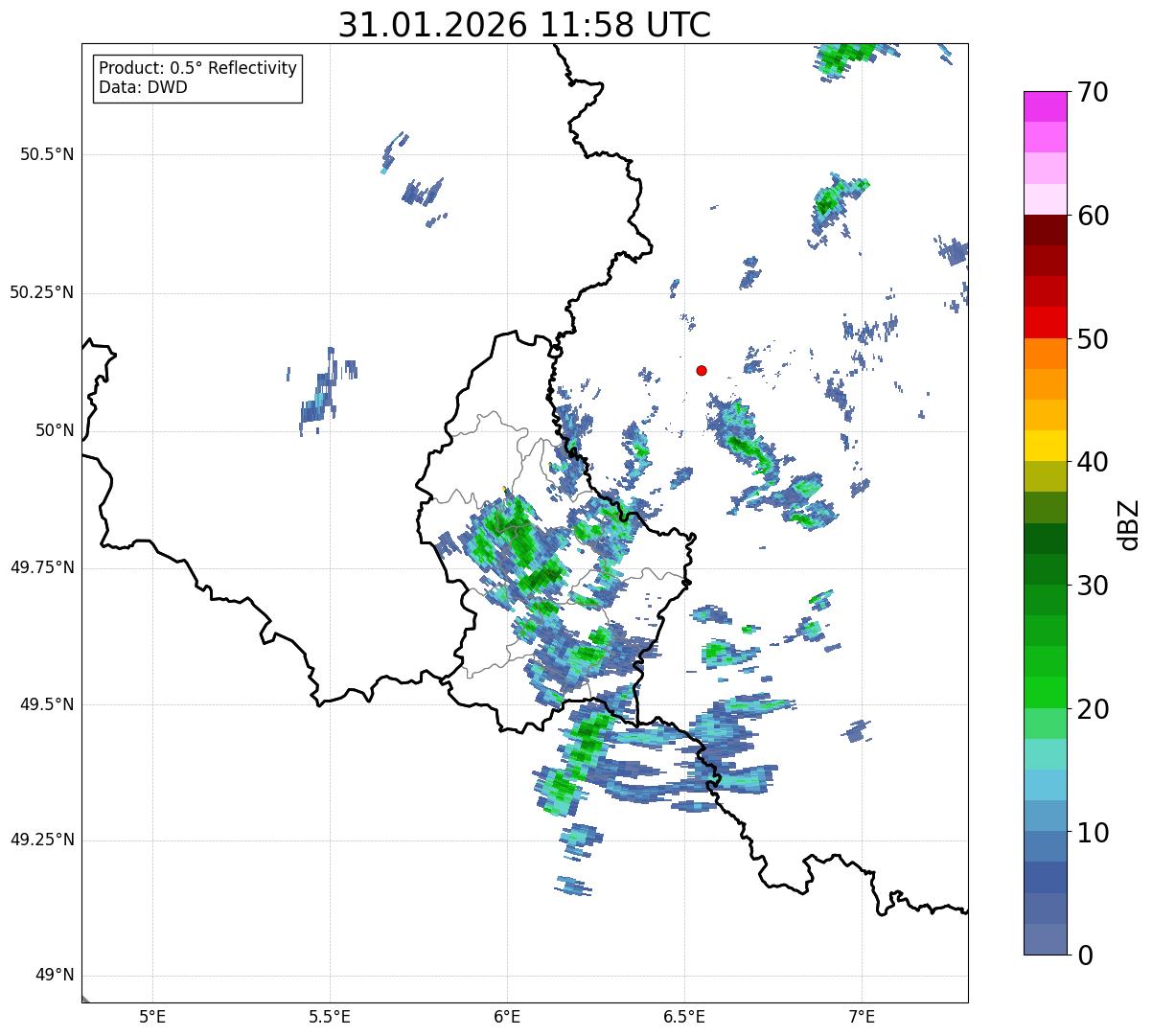Click the colorbar tick label 10
This screenshot has width=1152, height=1036.
coord(1093,833)
